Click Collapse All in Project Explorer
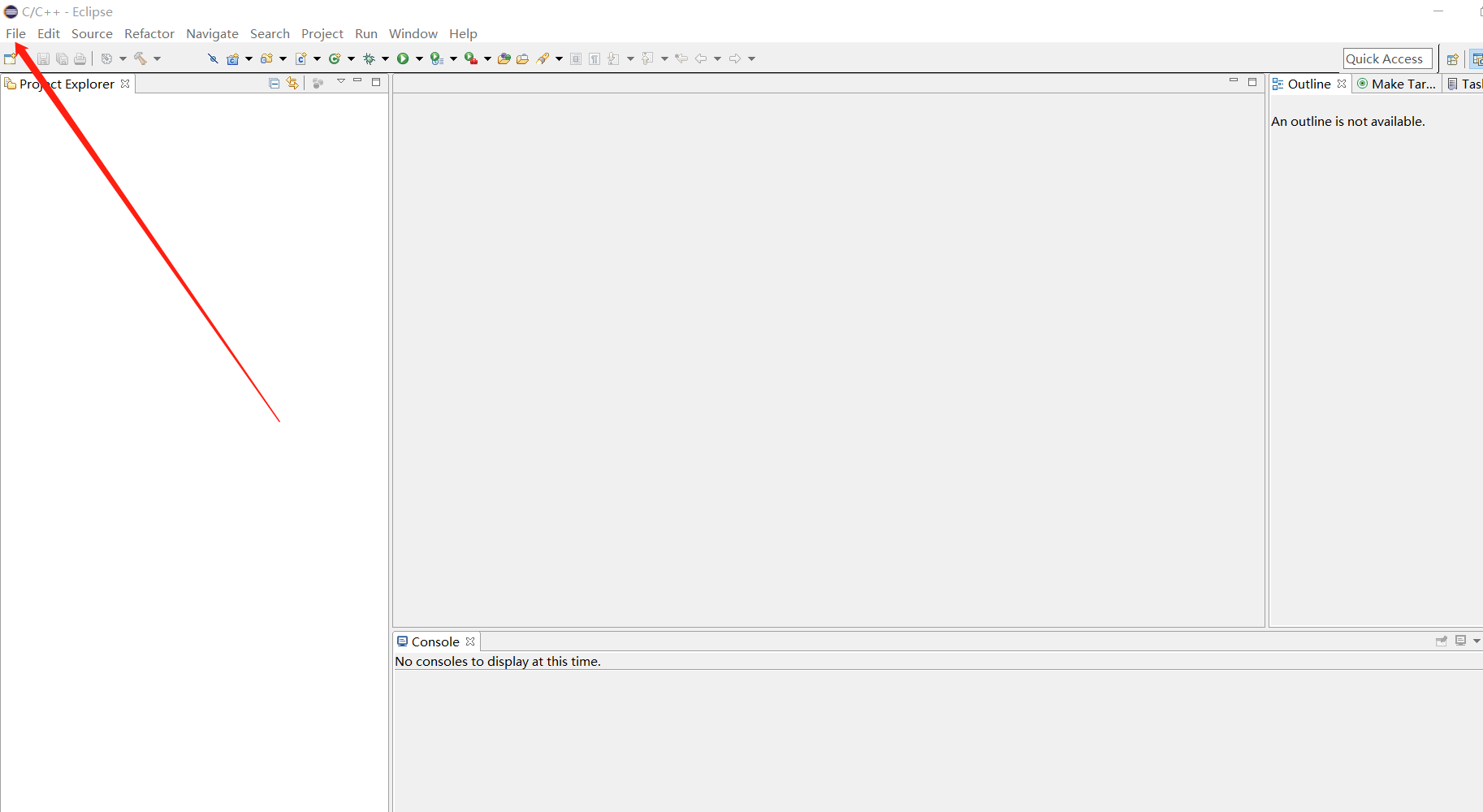The image size is (1483, 812). coord(274,83)
